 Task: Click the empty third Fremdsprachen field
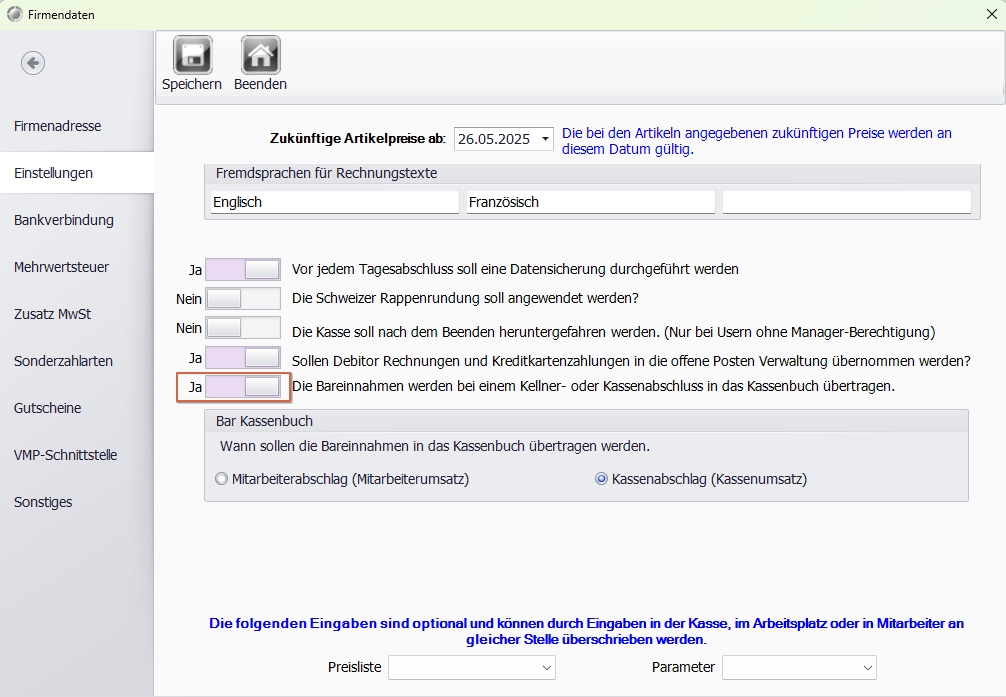click(x=846, y=202)
